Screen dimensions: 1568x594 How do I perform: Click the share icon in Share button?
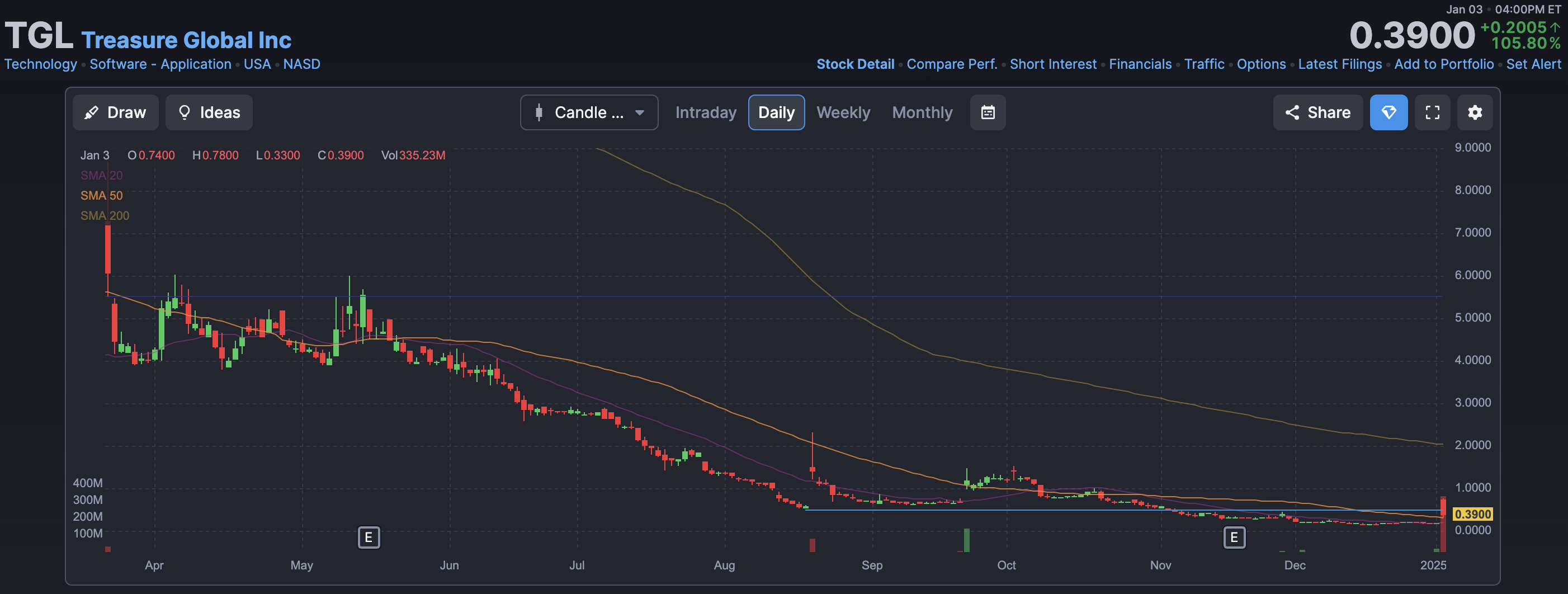[x=1292, y=112]
